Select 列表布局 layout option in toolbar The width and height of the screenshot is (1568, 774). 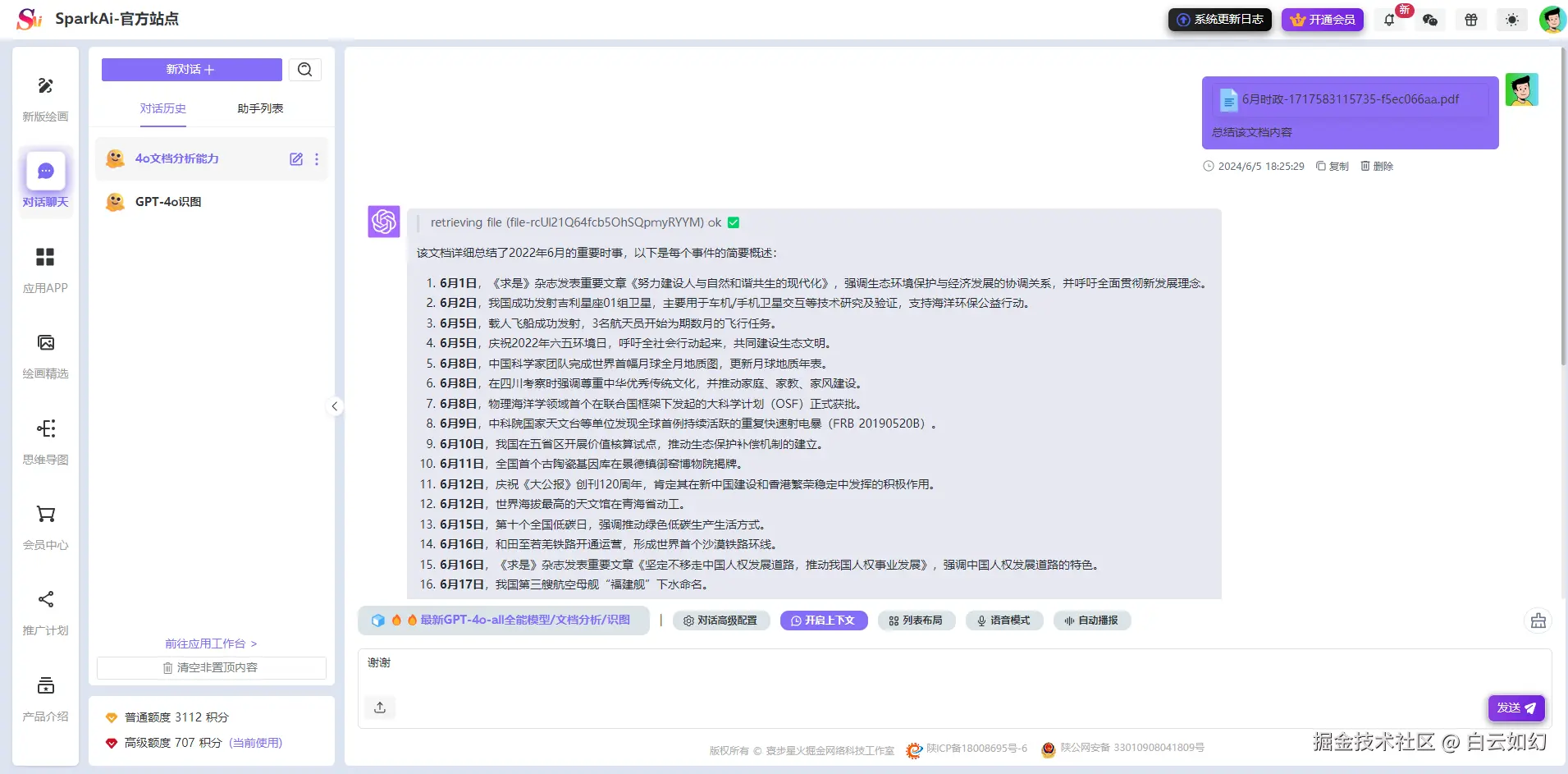coord(917,620)
